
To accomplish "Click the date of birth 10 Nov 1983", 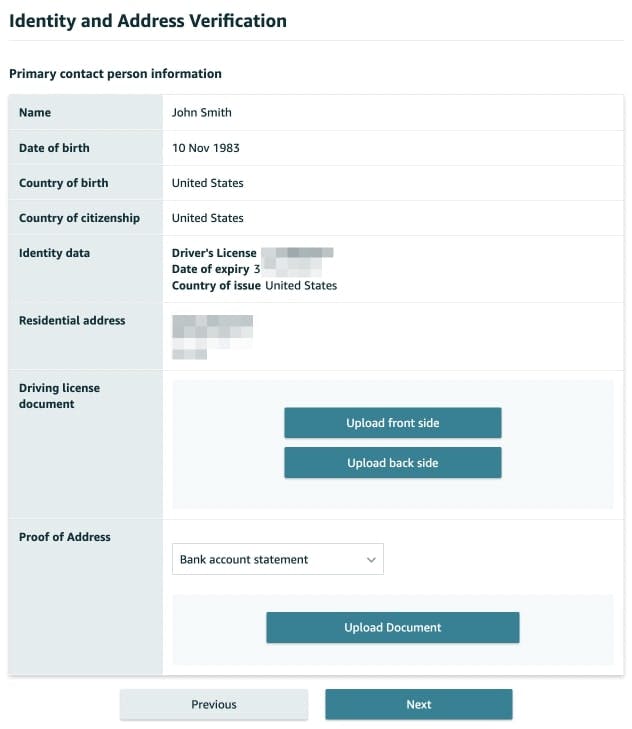I will pos(205,148).
